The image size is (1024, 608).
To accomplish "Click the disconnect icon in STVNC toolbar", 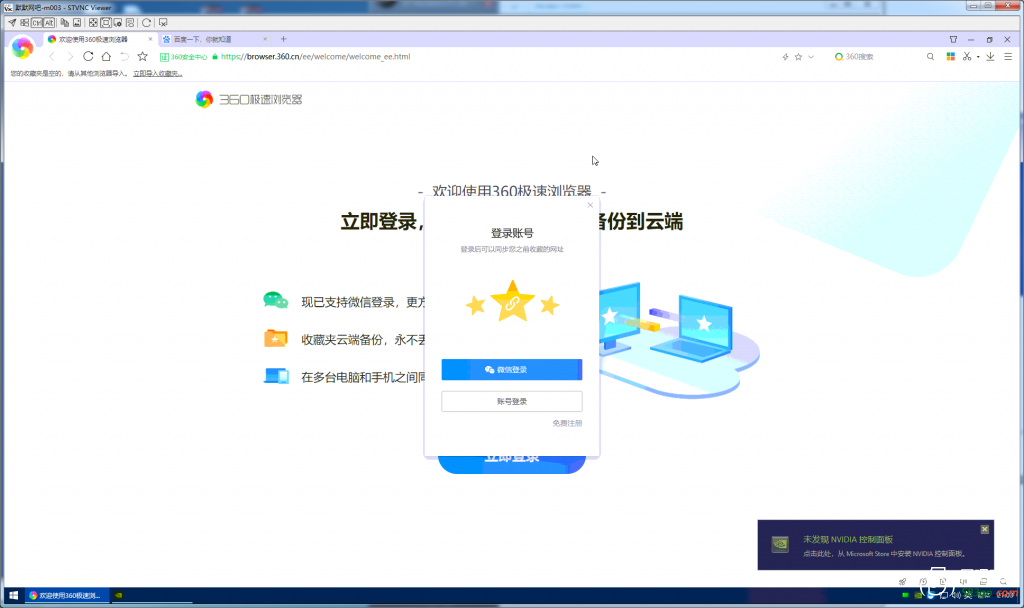I will 163,23.
